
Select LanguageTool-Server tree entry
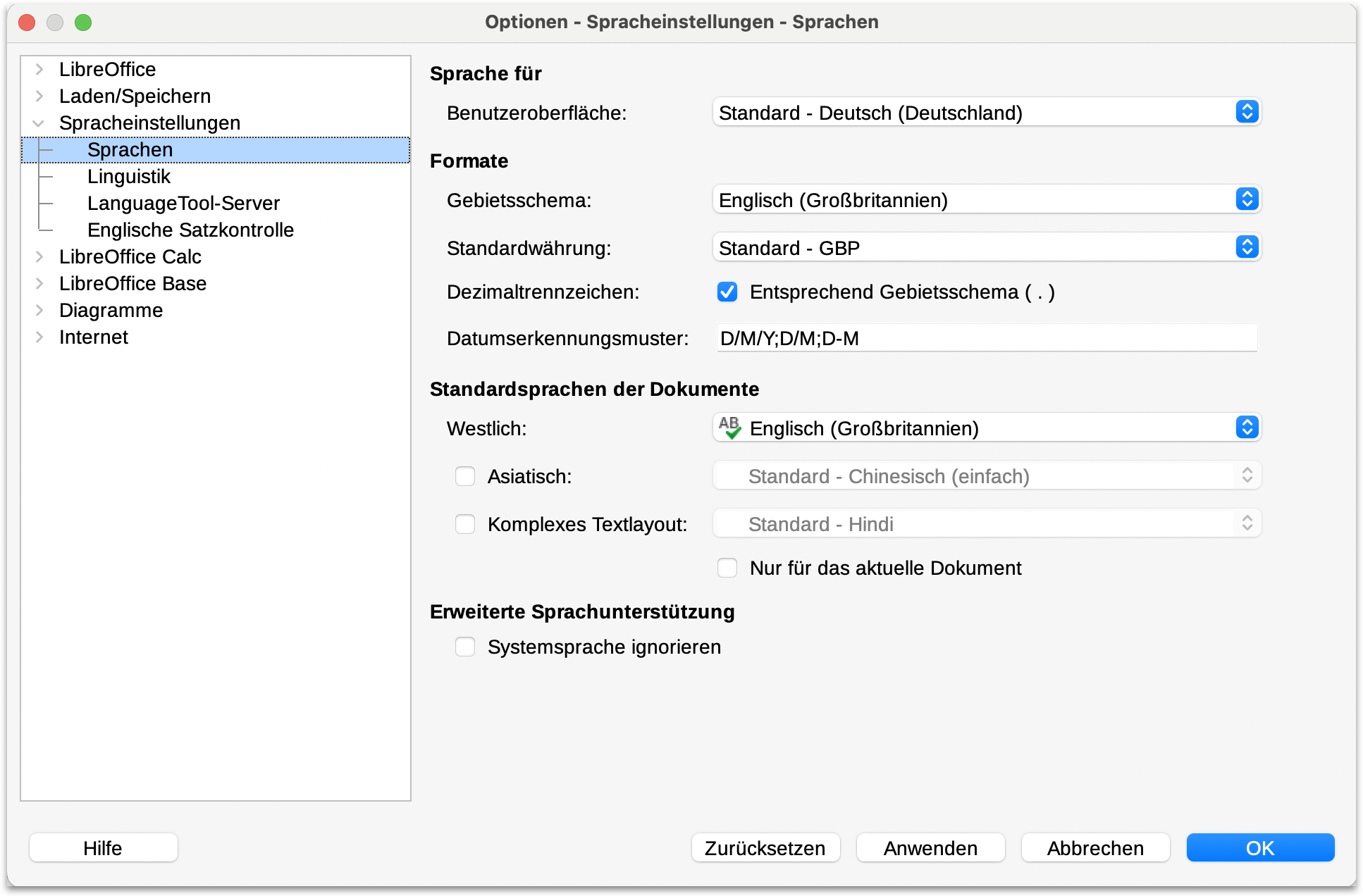[x=183, y=203]
